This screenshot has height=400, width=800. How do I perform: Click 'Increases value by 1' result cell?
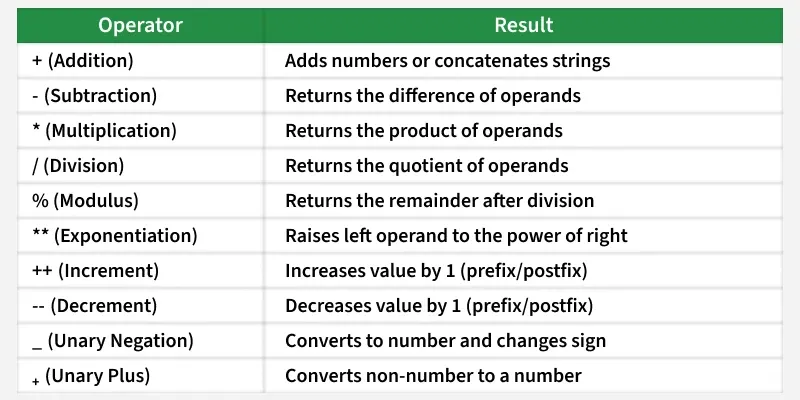click(523, 270)
